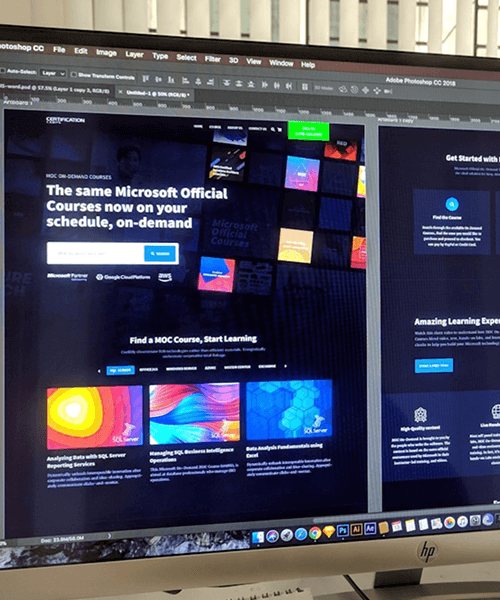Close the Untitled-1 document tab

[x=121, y=92]
